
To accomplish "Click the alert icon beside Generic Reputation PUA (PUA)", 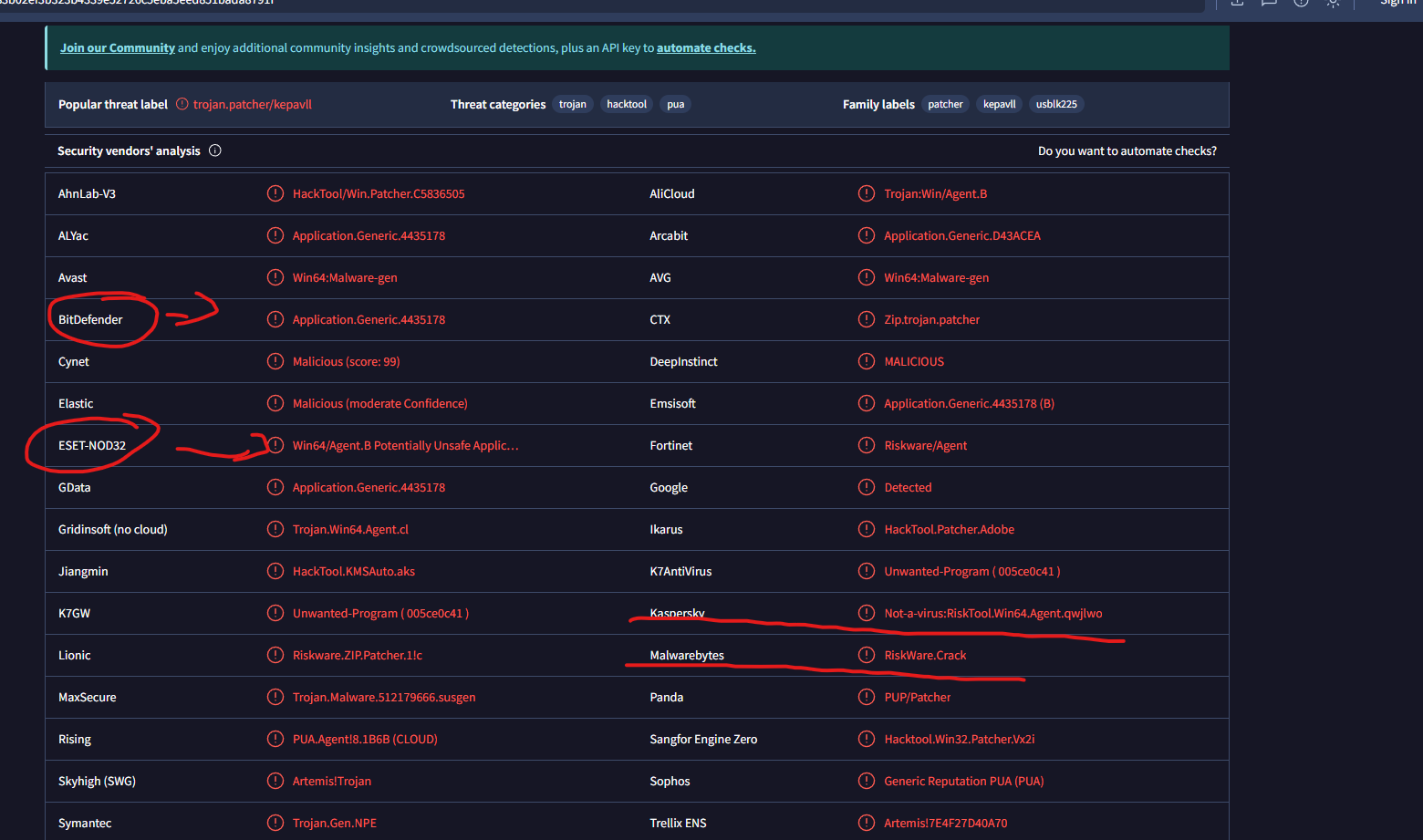I will [x=867, y=781].
